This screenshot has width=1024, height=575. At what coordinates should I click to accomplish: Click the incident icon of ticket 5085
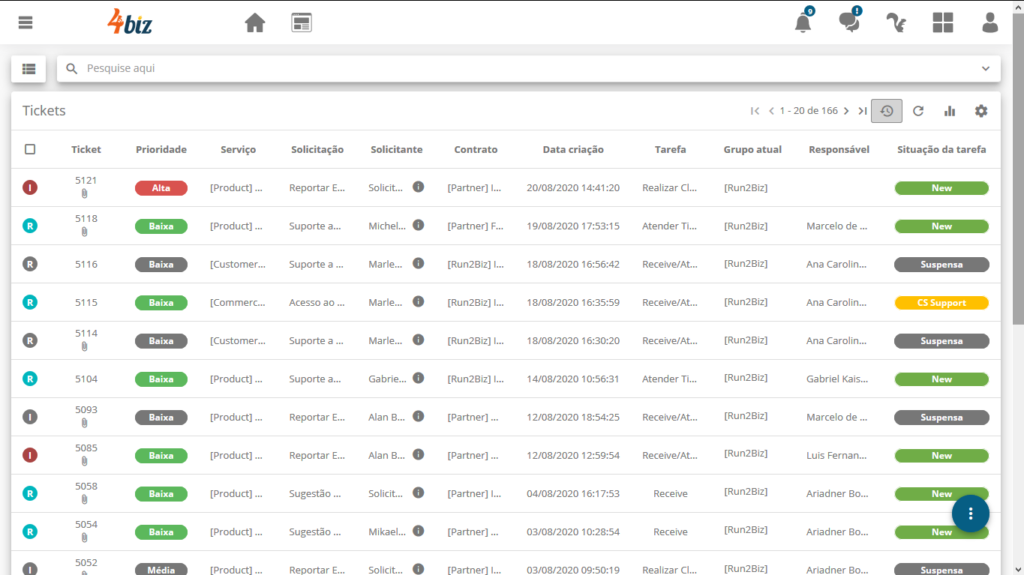point(30,455)
